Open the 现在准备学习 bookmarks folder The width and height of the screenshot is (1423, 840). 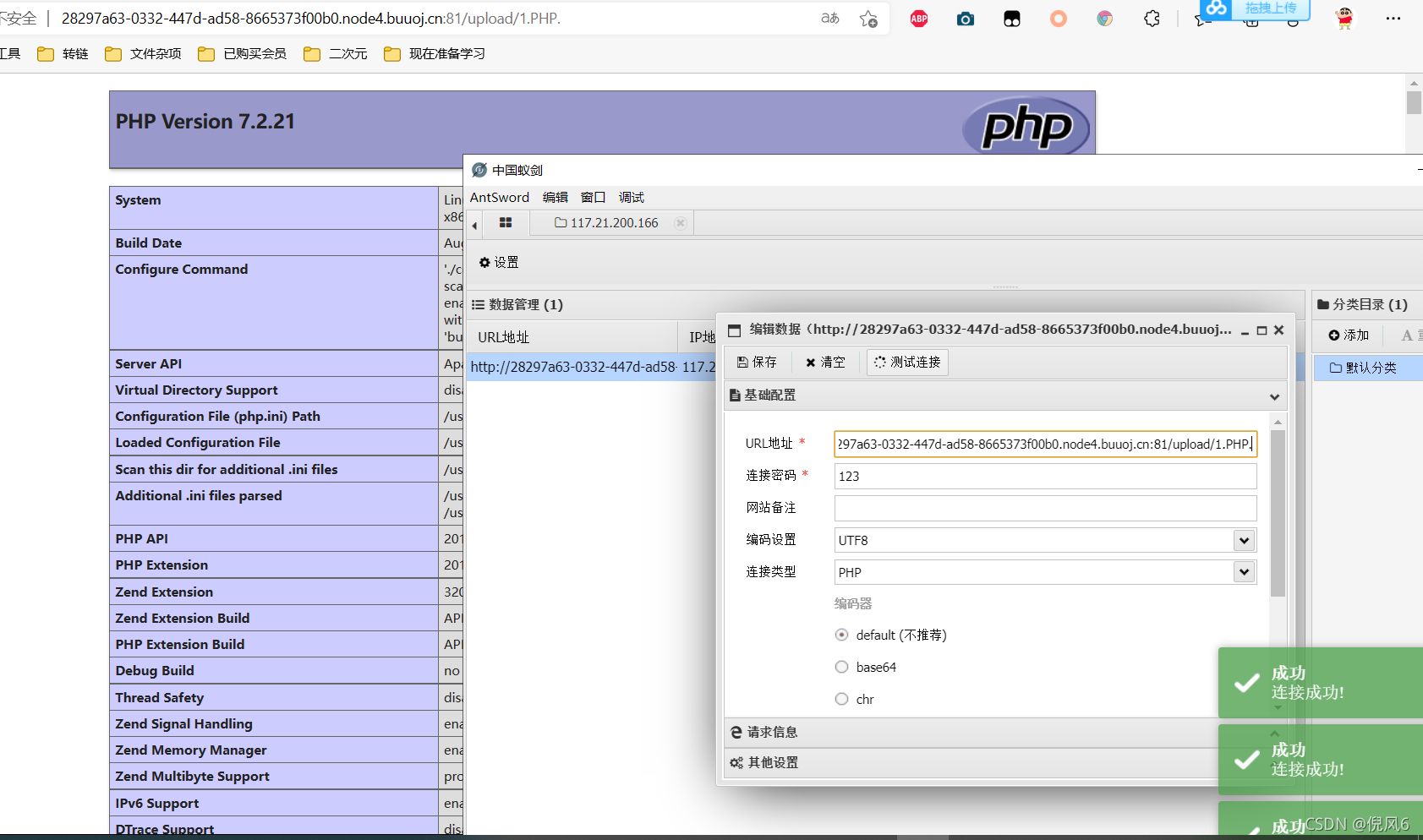click(435, 53)
